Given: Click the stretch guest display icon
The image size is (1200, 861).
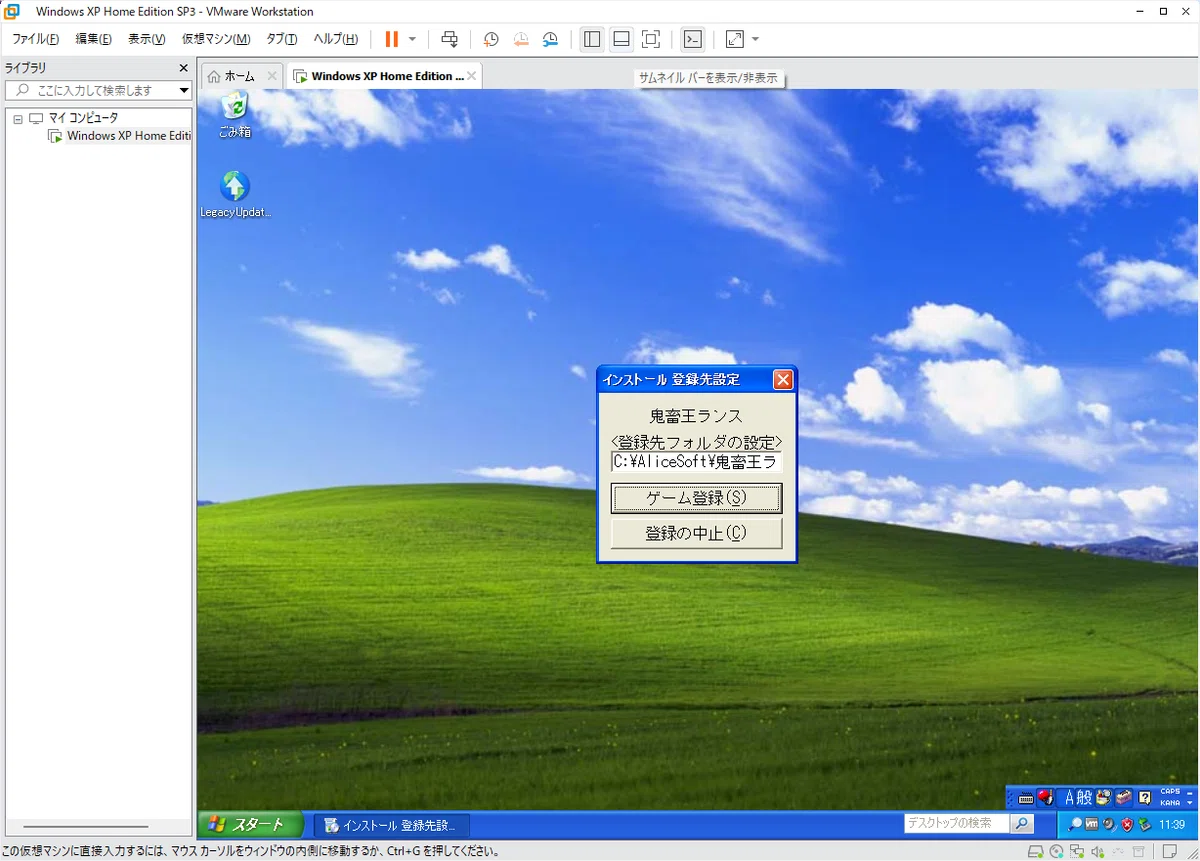Looking at the screenshot, I should 734,39.
